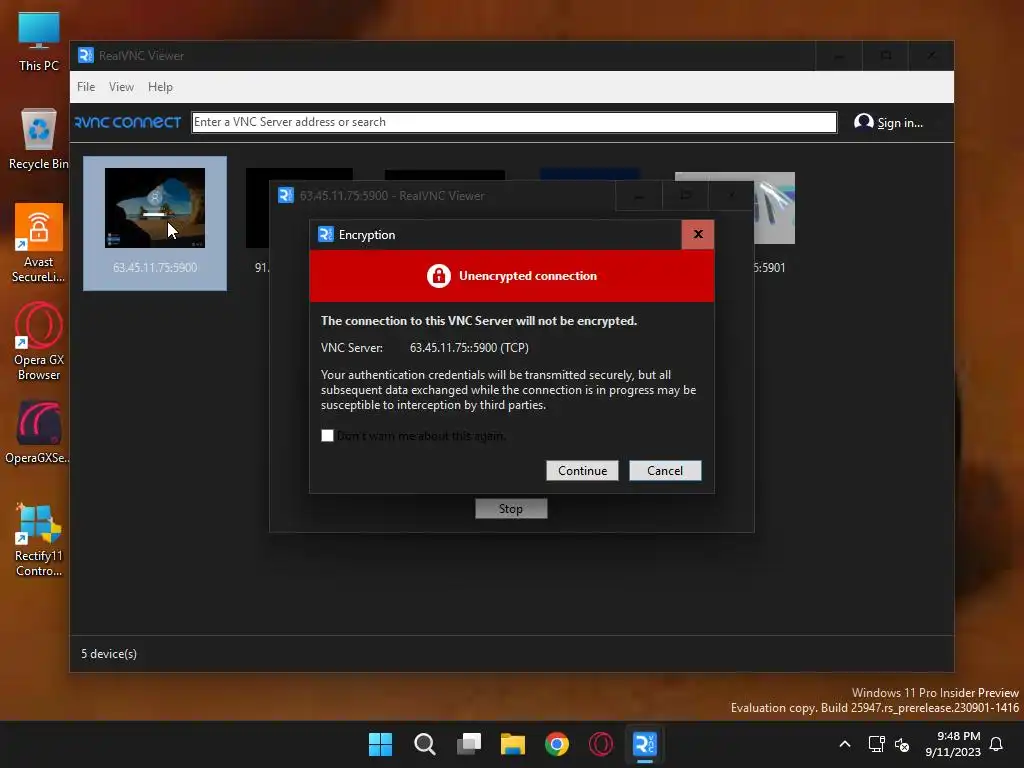
Task: Open This PC desktop icon
Action: pyautogui.click(x=39, y=41)
